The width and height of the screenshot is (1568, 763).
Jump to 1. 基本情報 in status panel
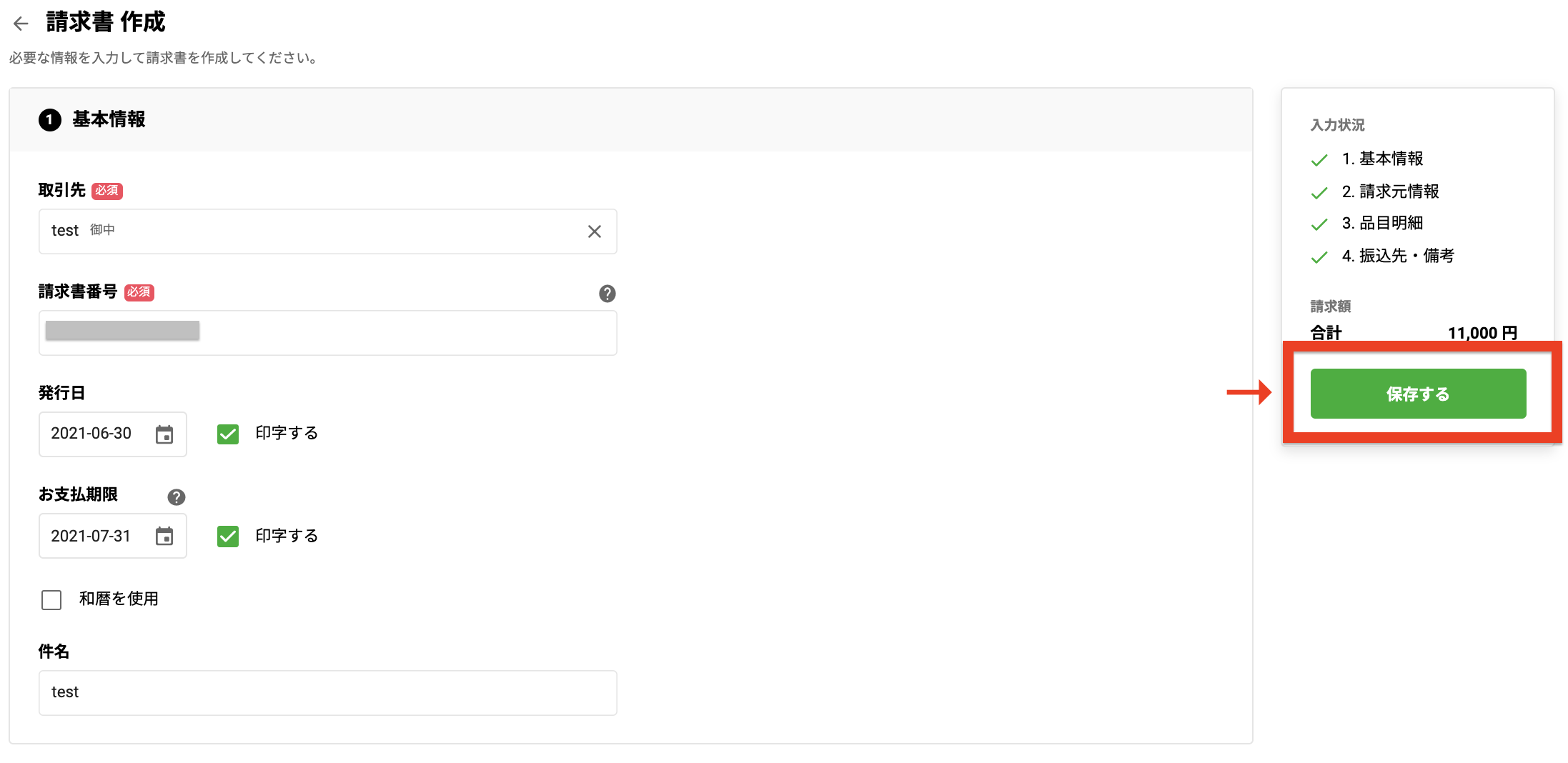[1381, 159]
